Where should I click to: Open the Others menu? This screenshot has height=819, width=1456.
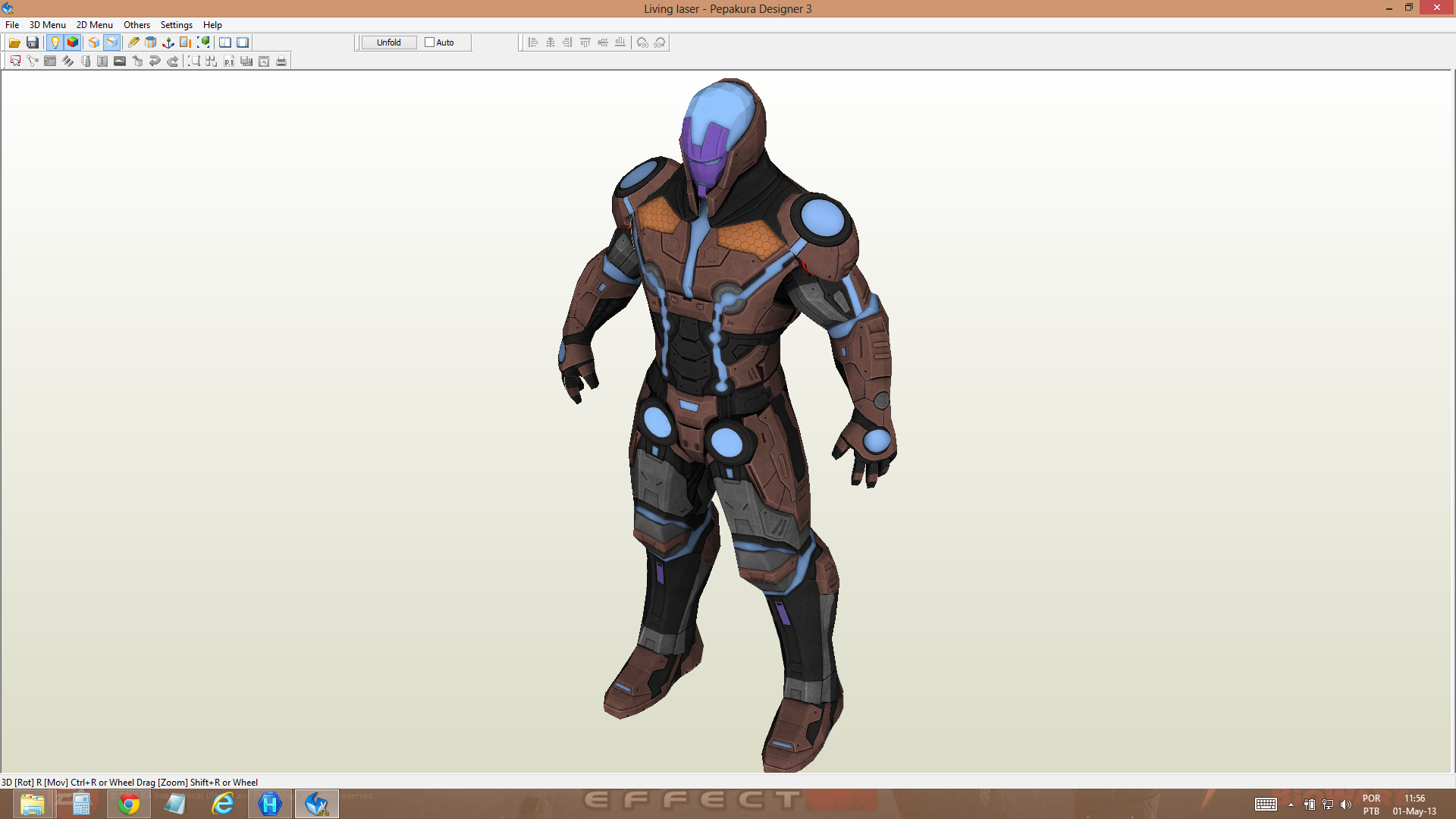[x=137, y=25]
